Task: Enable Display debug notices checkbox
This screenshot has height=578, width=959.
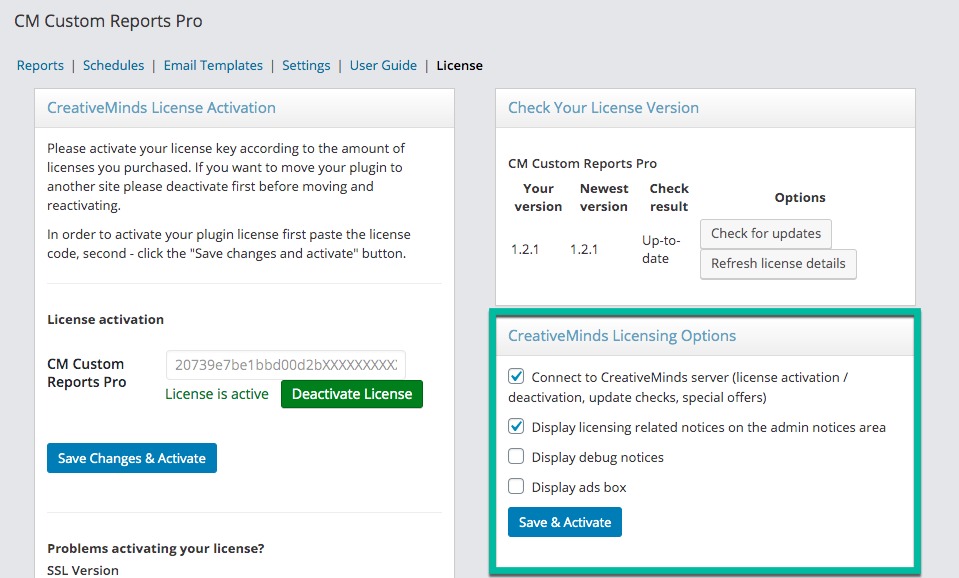Action: pyautogui.click(x=516, y=456)
